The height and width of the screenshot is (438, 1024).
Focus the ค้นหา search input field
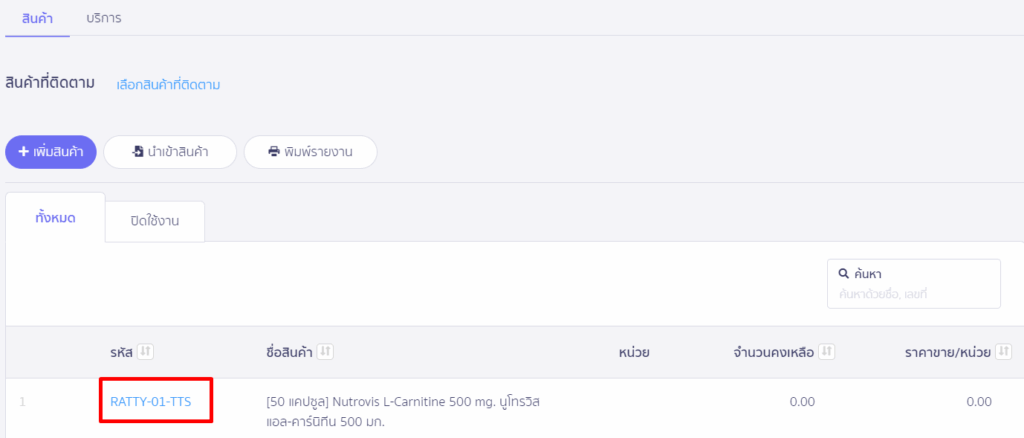913,294
